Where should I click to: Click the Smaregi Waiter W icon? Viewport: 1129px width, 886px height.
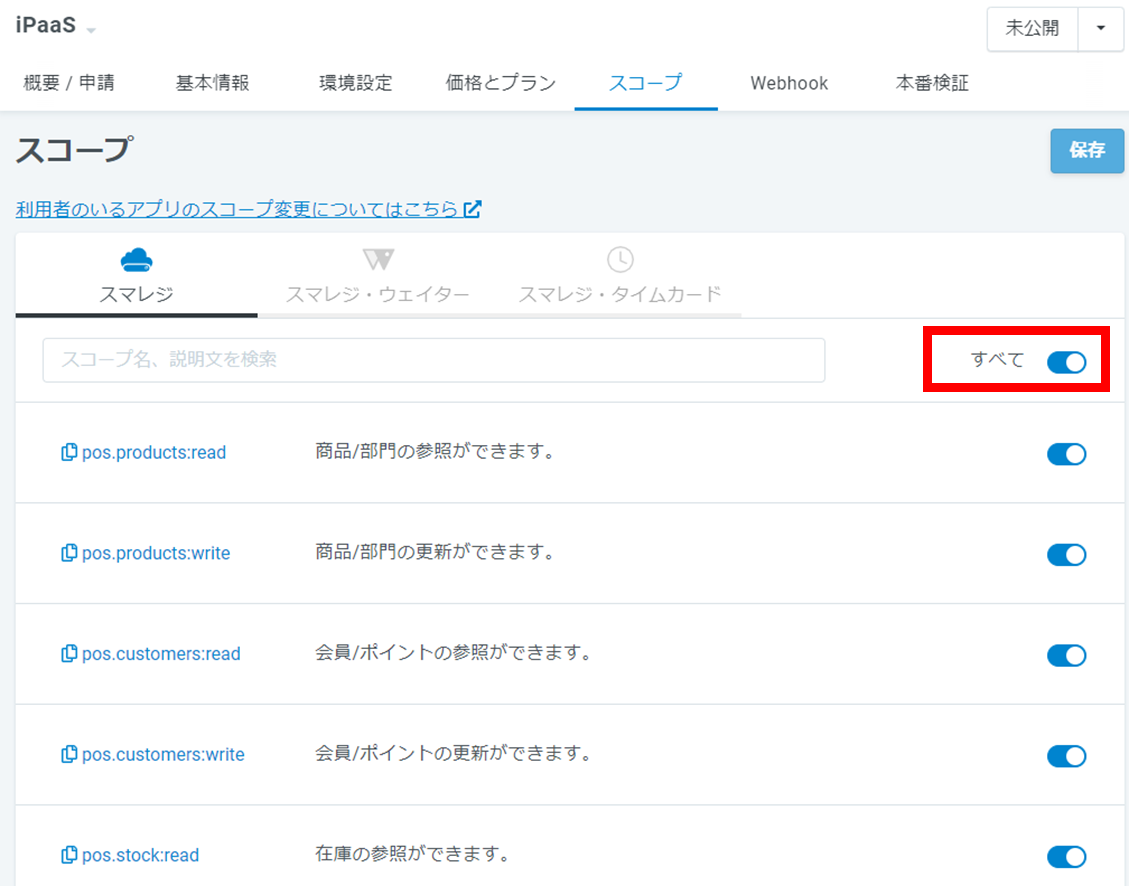378,259
